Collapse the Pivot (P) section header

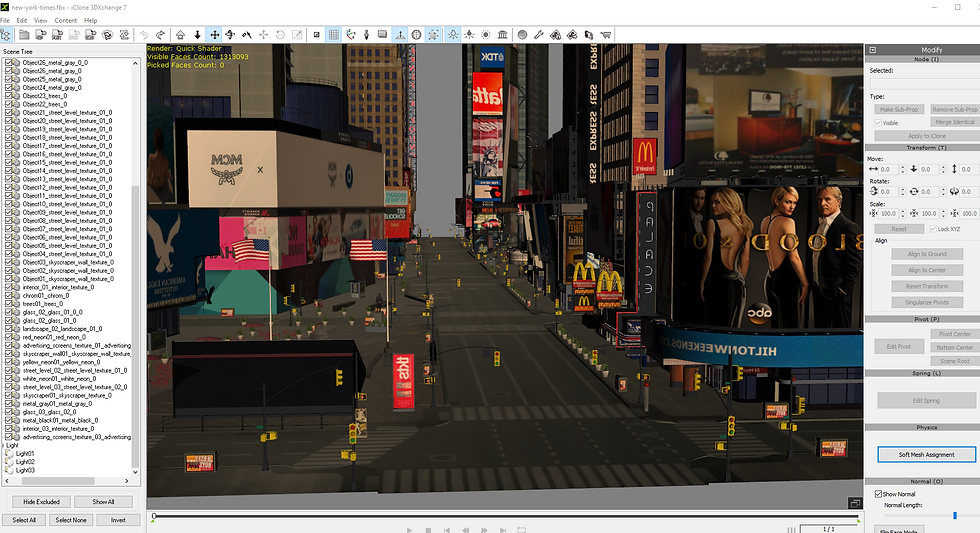(922, 319)
